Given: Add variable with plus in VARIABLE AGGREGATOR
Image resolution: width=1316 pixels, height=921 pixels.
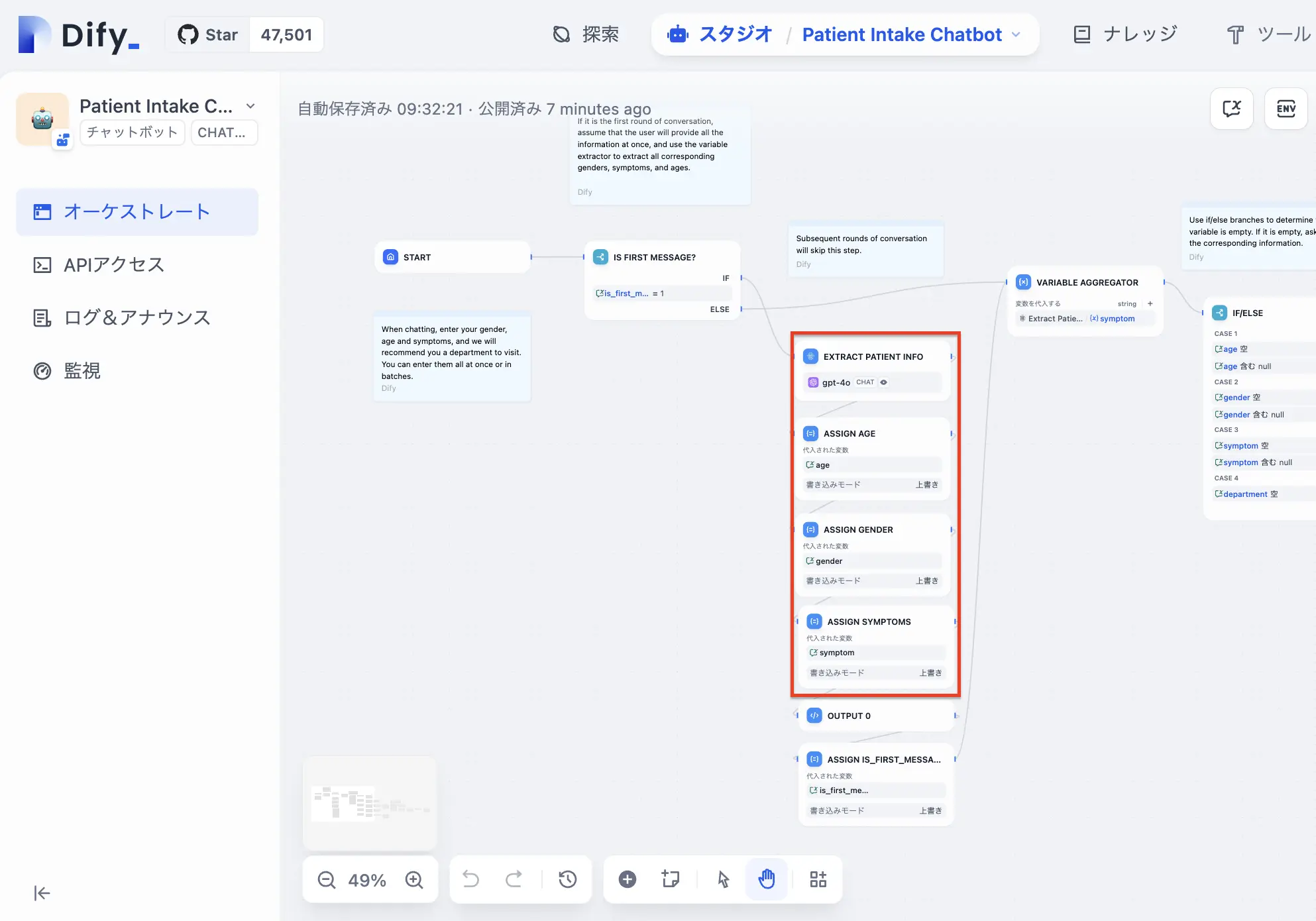Looking at the screenshot, I should pyautogui.click(x=1150, y=303).
